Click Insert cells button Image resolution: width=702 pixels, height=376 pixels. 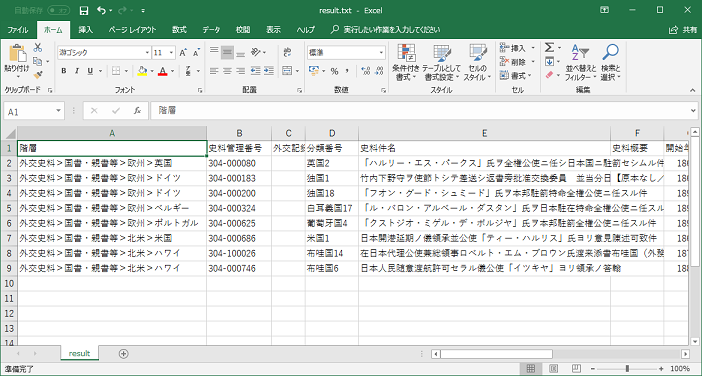point(517,47)
